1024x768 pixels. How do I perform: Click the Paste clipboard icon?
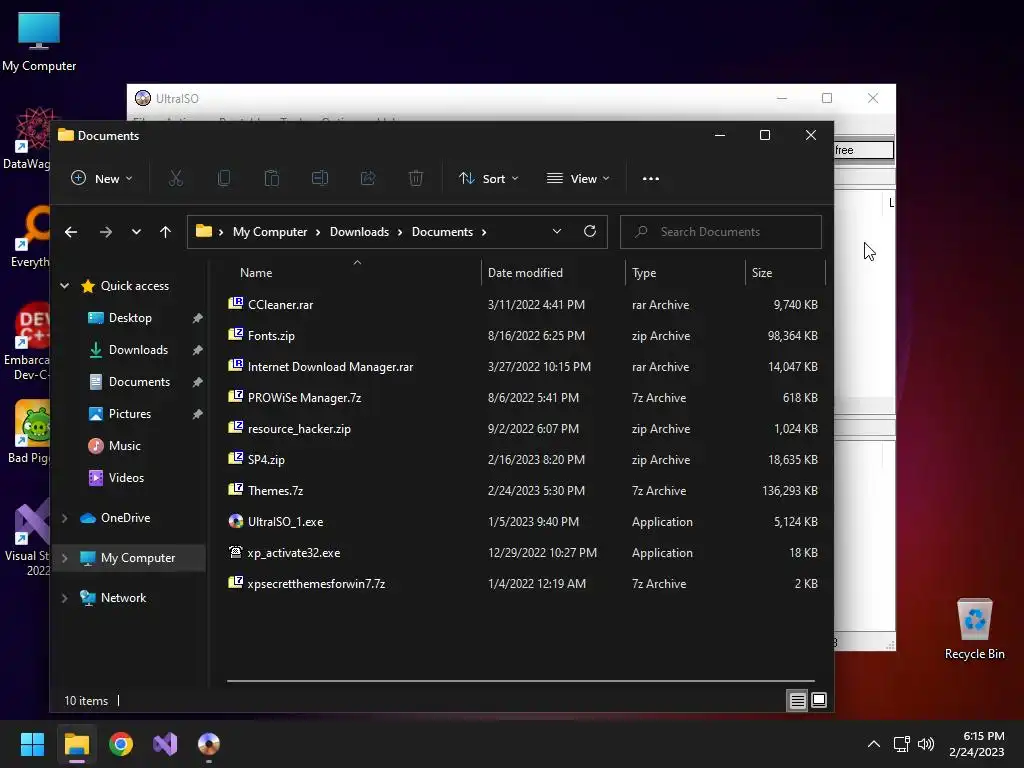(x=272, y=178)
